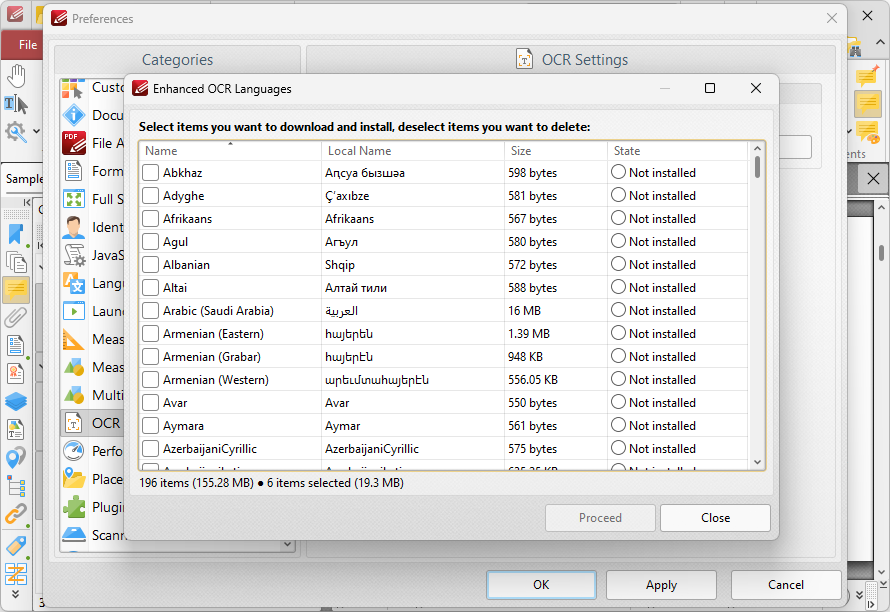Click the yellow sticky note comment icon
This screenshot has height=612, width=890.
pyautogui.click(x=867, y=104)
